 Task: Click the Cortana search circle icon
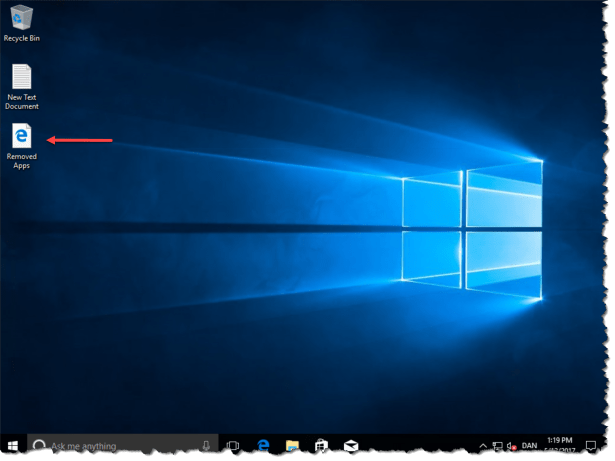click(x=39, y=446)
